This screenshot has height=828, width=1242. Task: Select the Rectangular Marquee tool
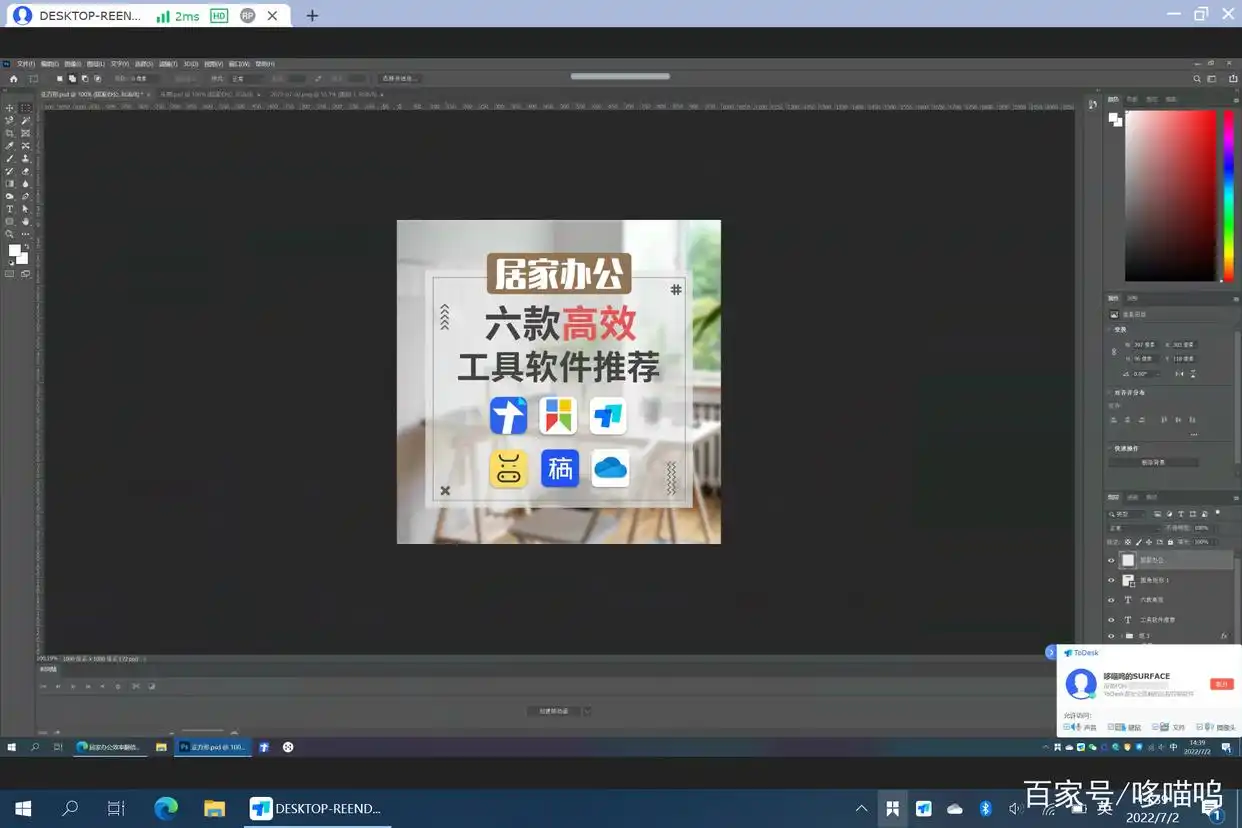pyautogui.click(x=26, y=108)
